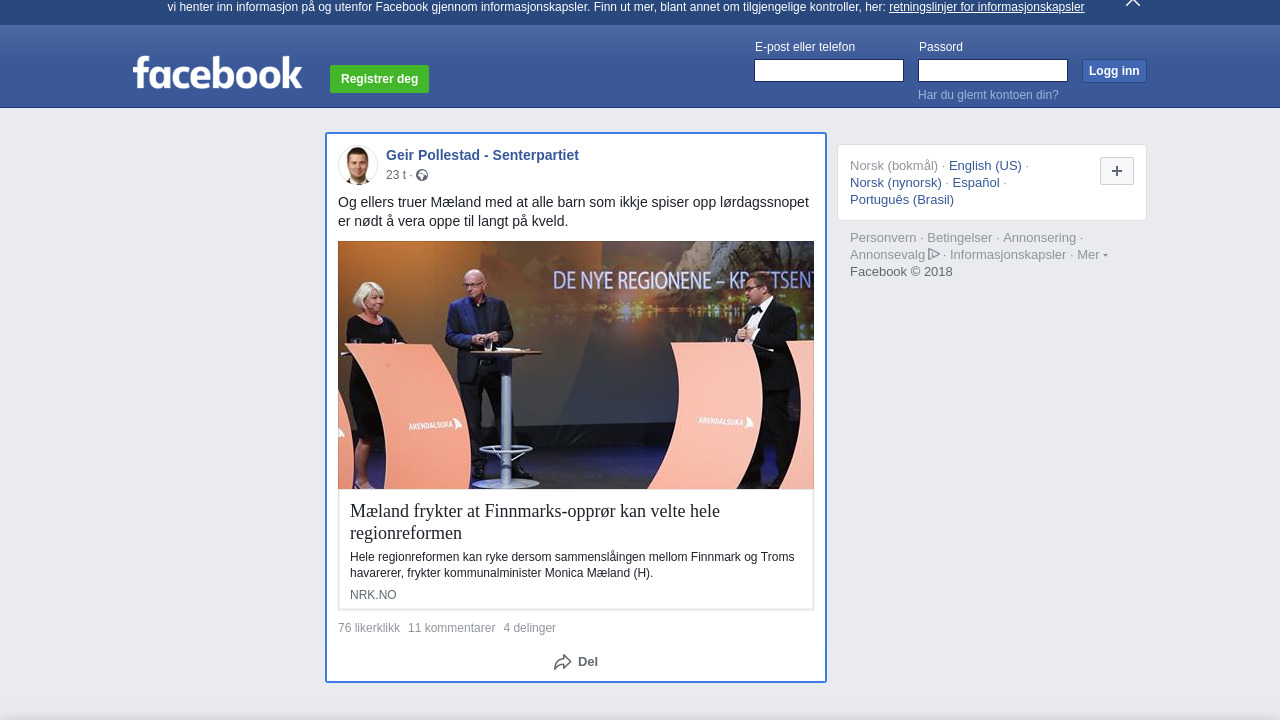1280x720 pixels.
Task: Open the Betingelser link
Action: point(960,238)
